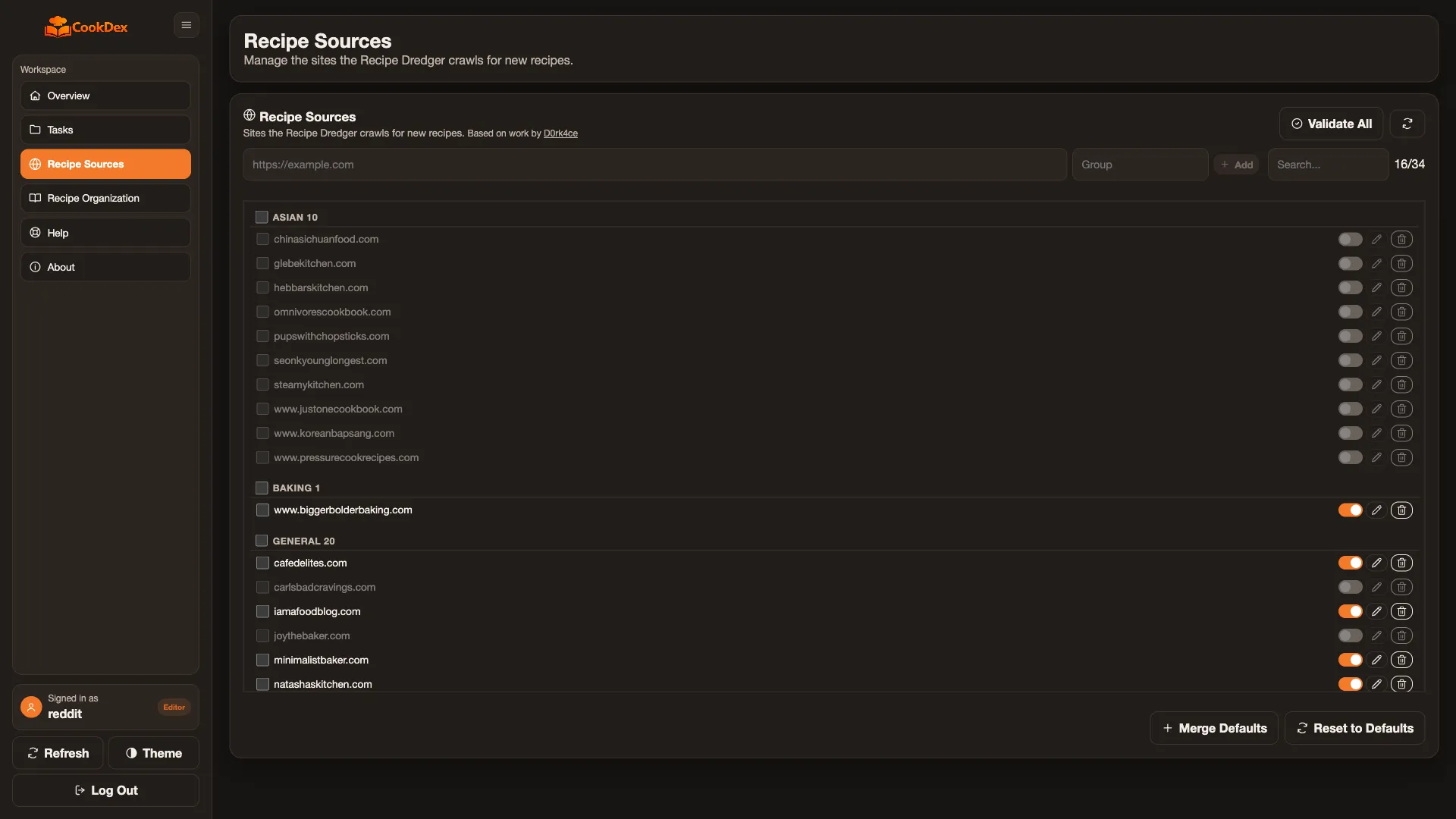
Task: Open the Overview page
Action: tap(105, 96)
